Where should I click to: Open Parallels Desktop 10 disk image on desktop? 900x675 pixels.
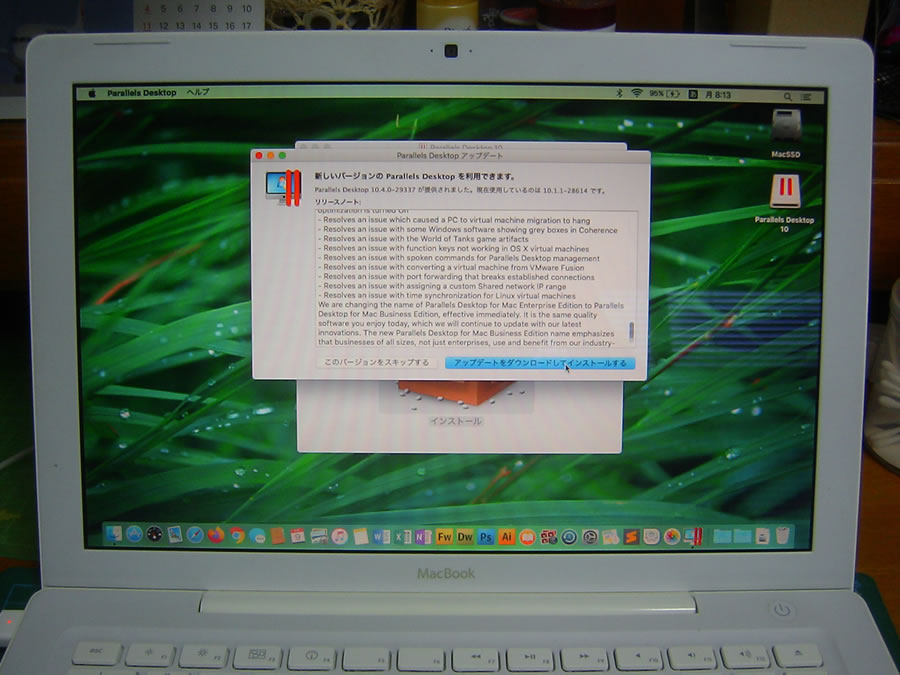(x=785, y=203)
